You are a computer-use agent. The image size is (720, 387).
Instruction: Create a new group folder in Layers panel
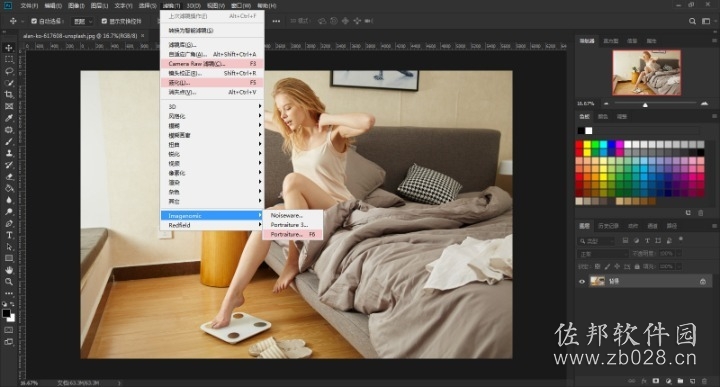(x=680, y=381)
